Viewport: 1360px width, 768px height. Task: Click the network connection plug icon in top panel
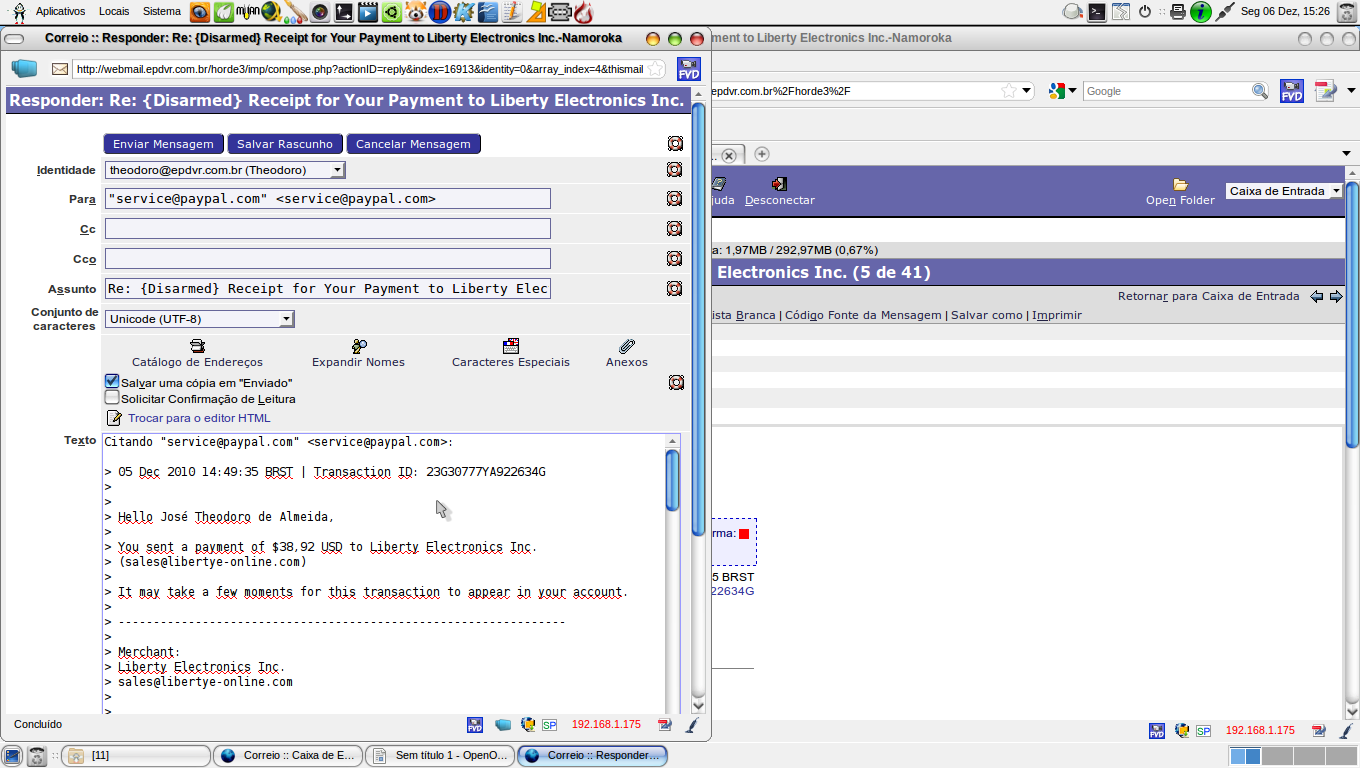[x=1226, y=12]
